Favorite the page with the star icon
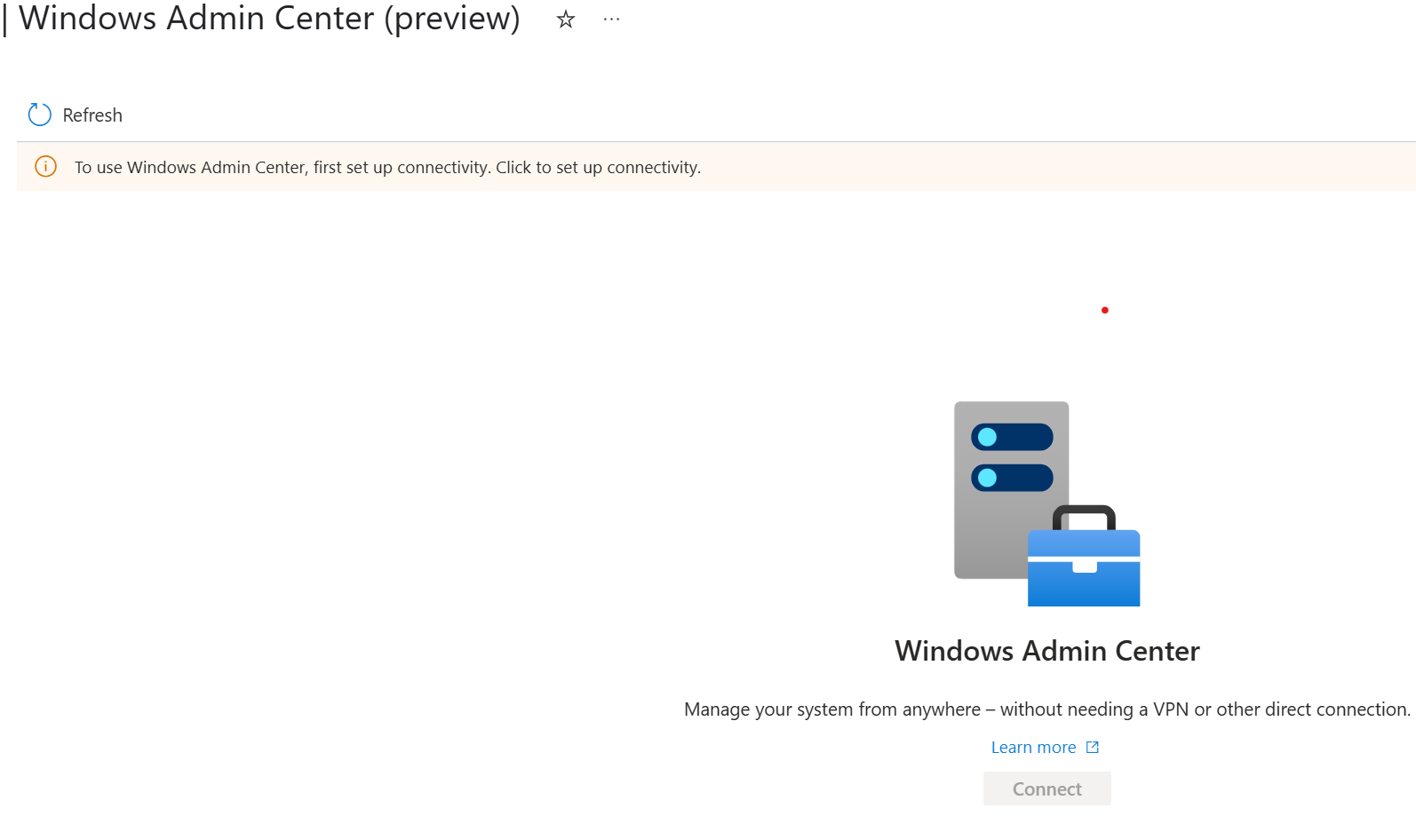 (x=566, y=20)
